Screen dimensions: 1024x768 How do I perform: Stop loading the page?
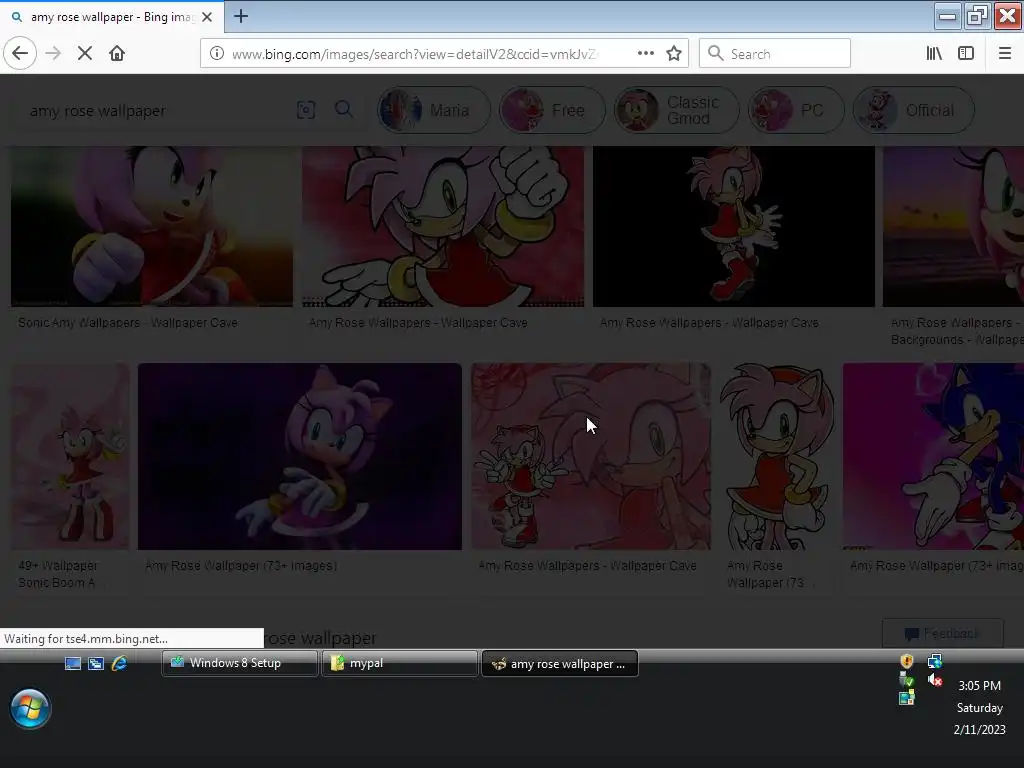pos(85,54)
